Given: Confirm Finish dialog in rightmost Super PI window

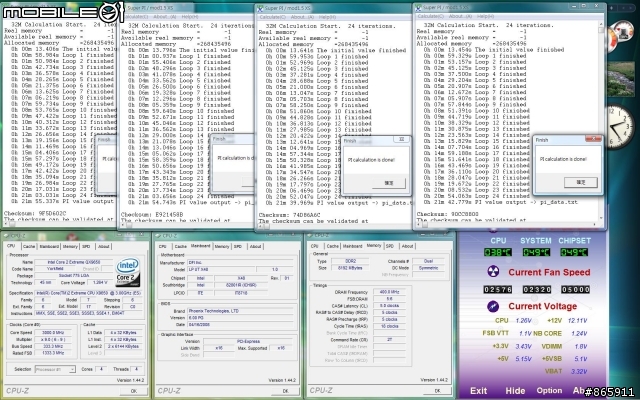Looking at the screenshot, I should coord(580,182).
